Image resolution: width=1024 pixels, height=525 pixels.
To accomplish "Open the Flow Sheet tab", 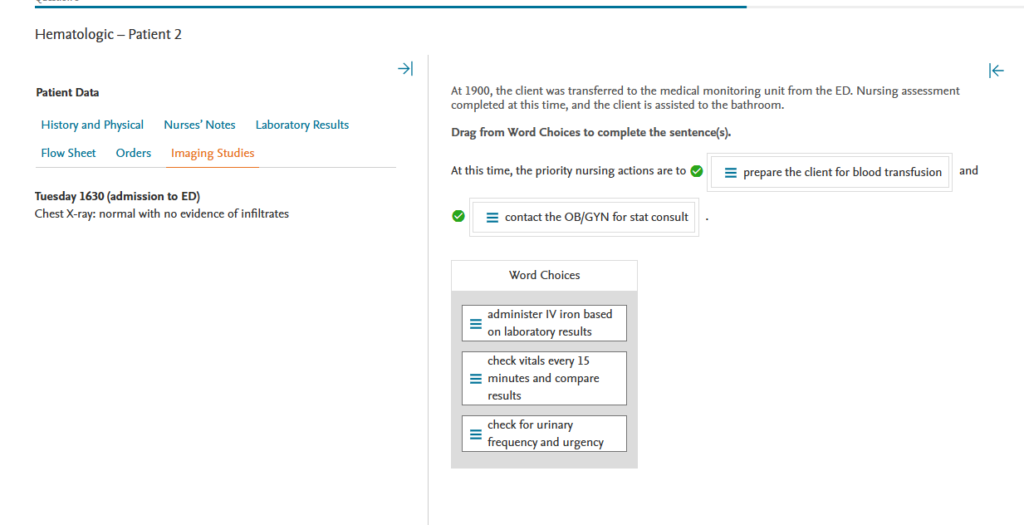I will (x=68, y=153).
